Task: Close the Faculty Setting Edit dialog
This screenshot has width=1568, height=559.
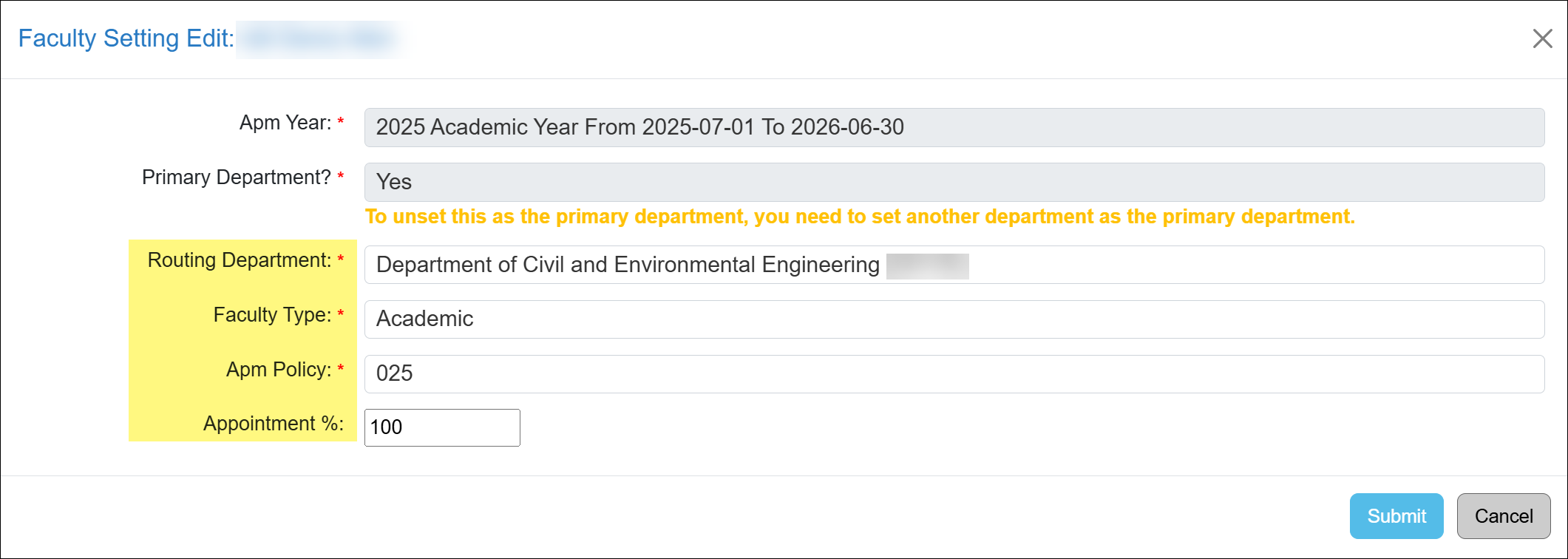Action: click(1541, 39)
